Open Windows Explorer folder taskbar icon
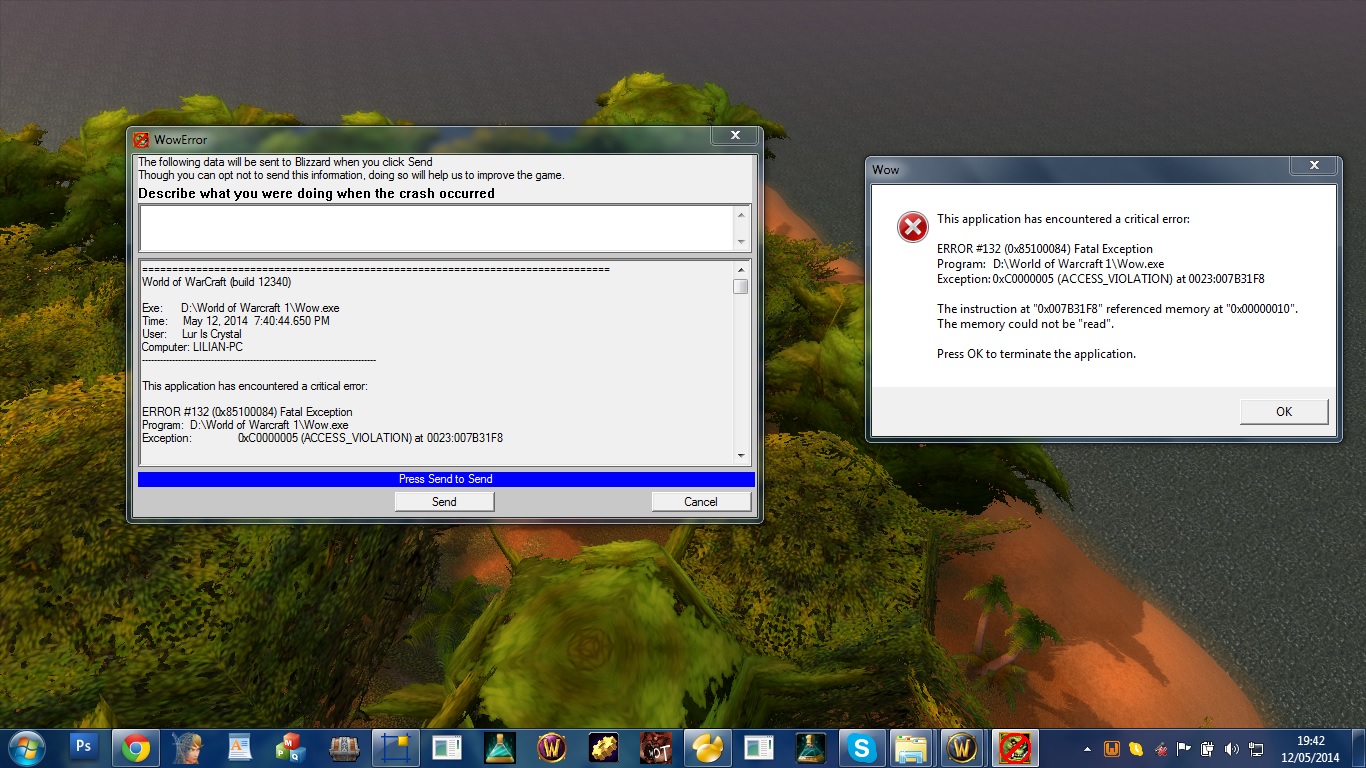 tap(912, 747)
